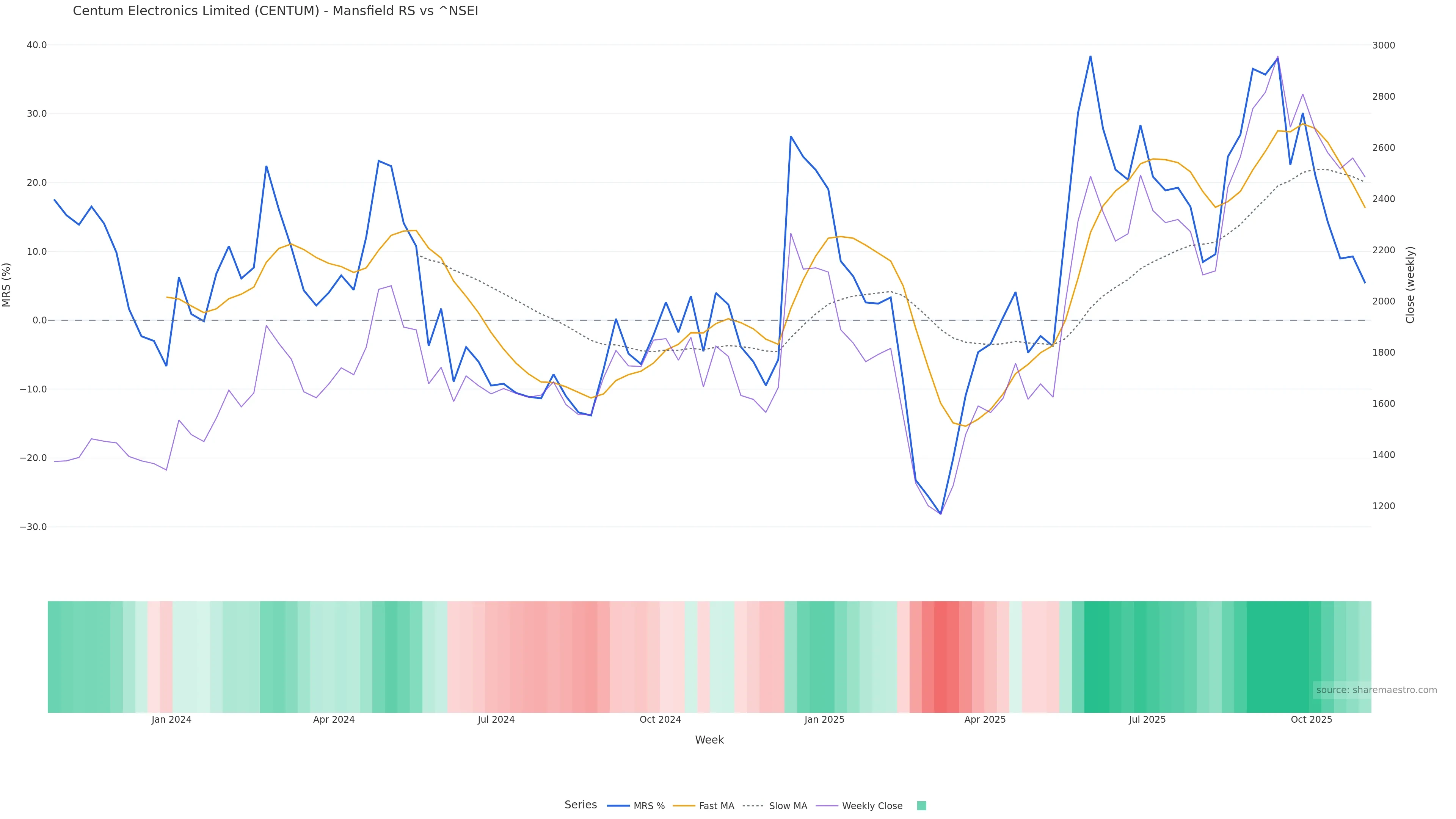Click the 40.0 left axis tick label

click(37, 45)
